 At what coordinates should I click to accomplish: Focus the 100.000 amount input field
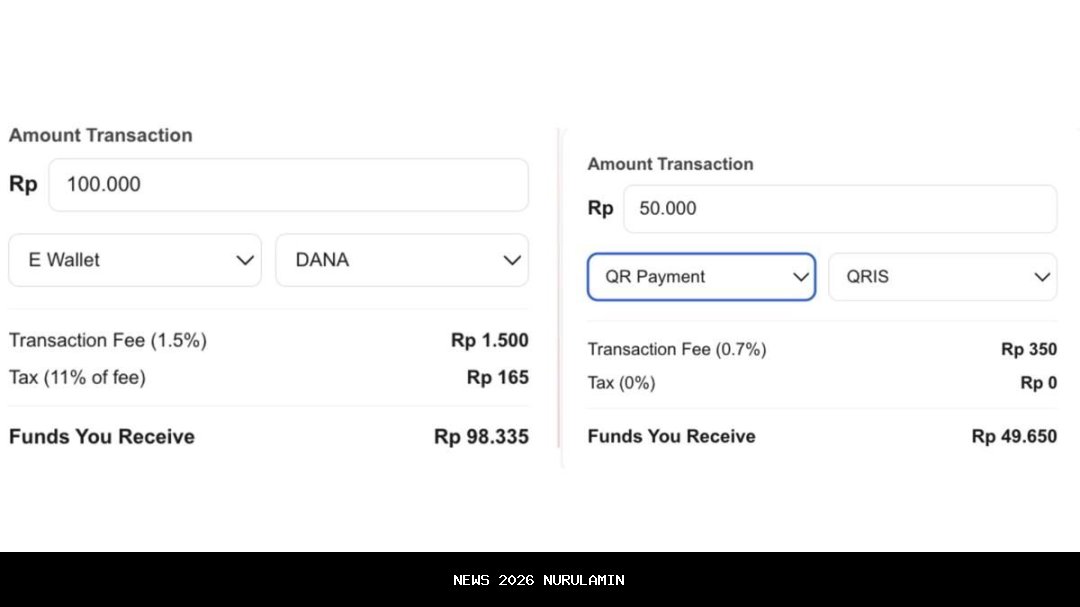(288, 185)
